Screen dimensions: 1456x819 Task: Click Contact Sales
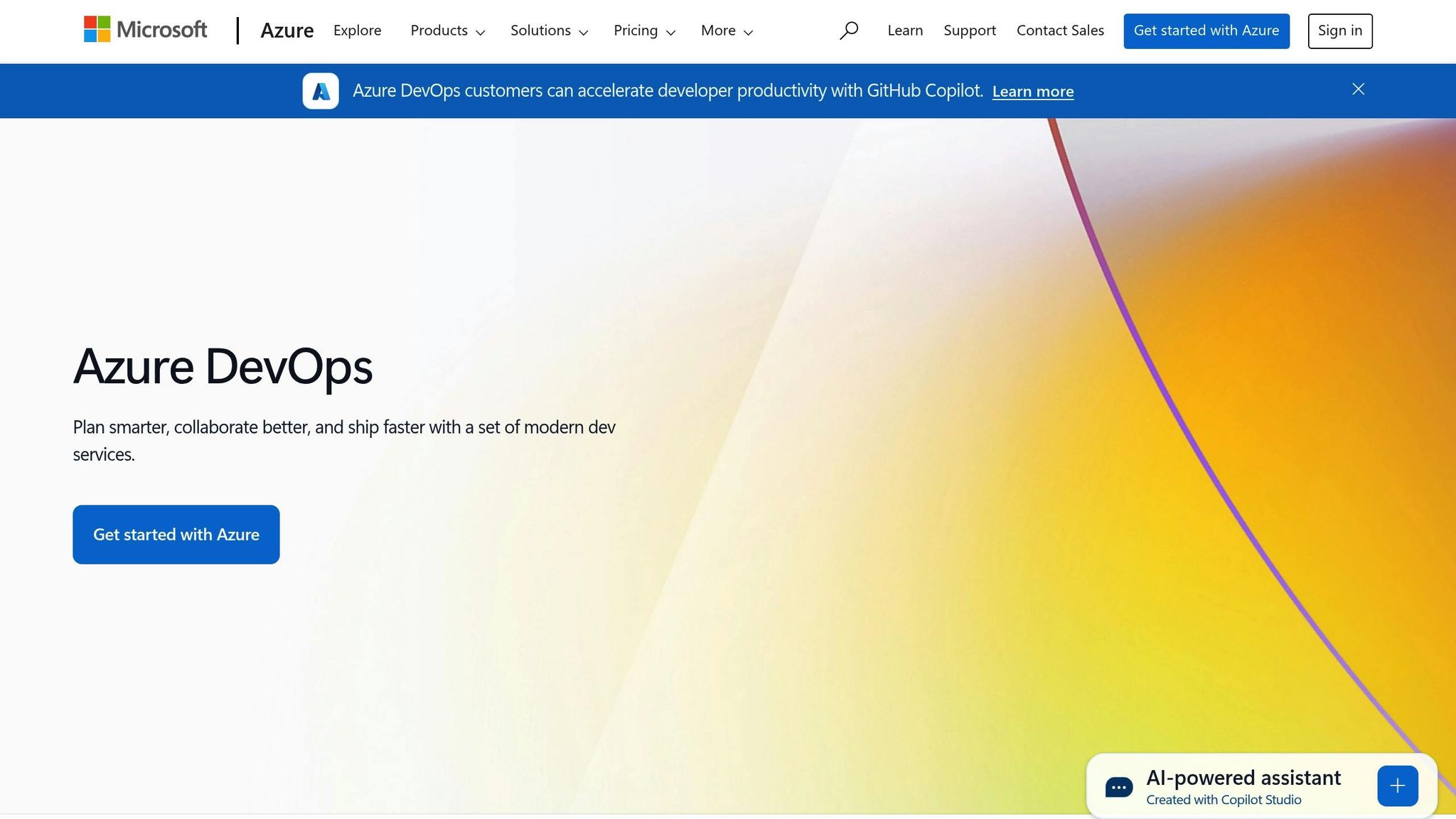pos(1060,31)
